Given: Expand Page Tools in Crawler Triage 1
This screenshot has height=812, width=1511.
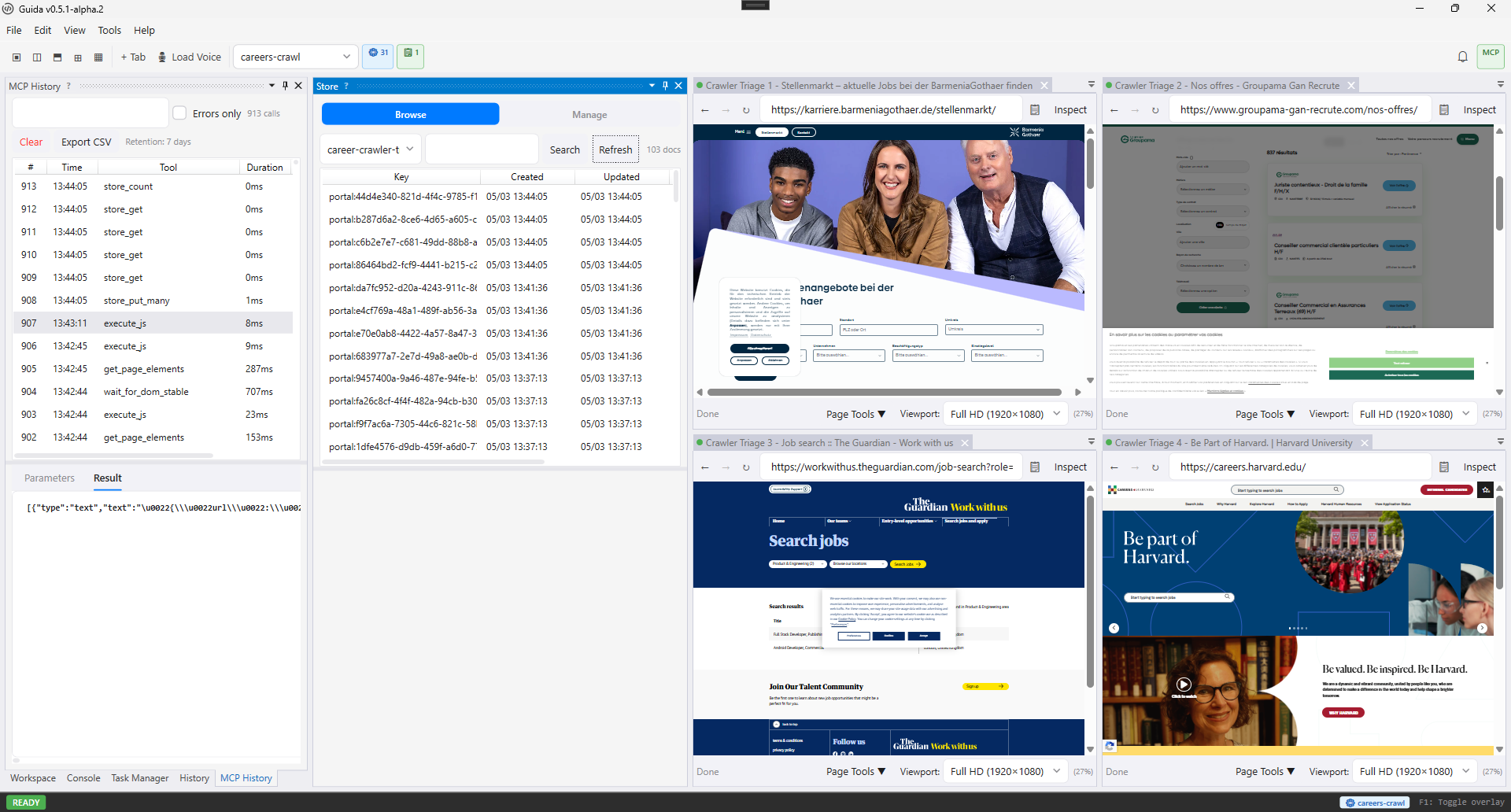Looking at the screenshot, I should point(855,414).
